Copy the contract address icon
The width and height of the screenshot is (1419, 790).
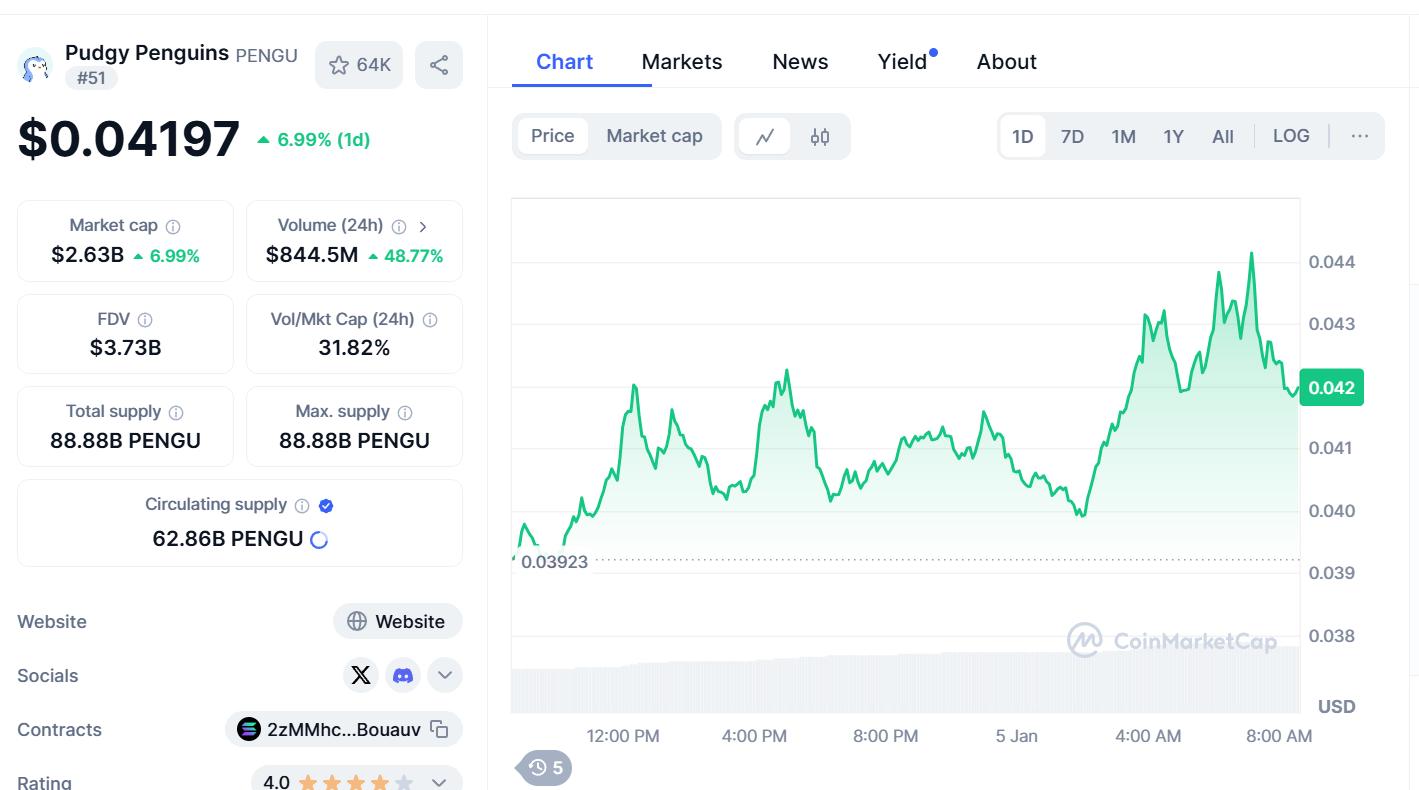[x=439, y=729]
